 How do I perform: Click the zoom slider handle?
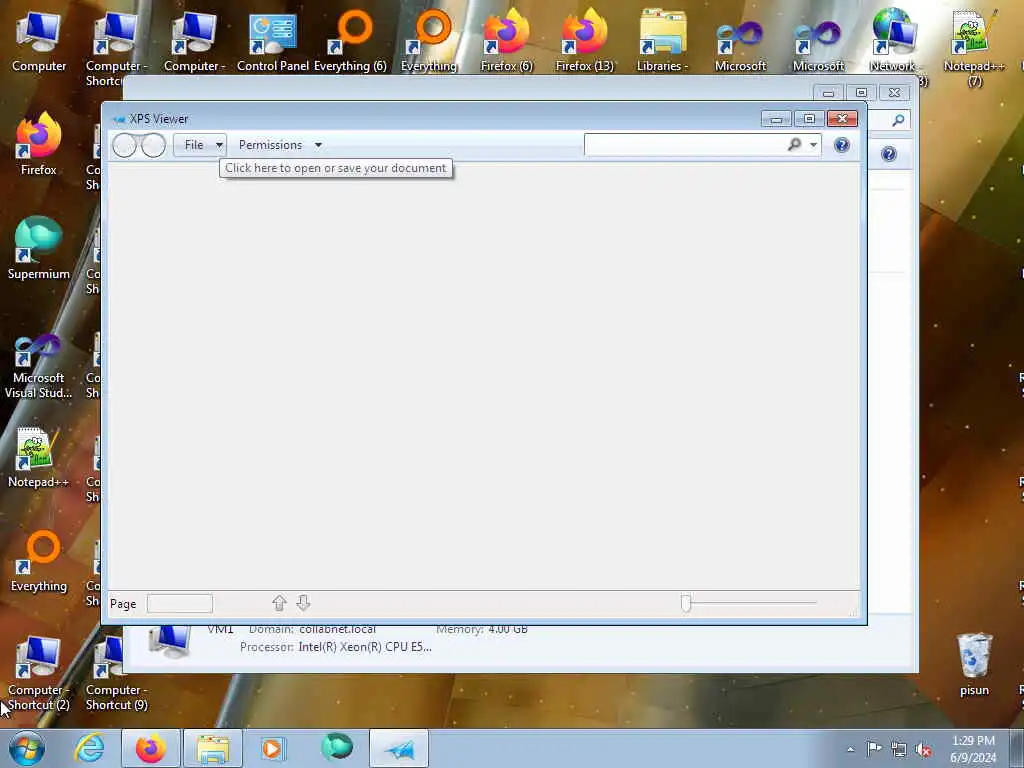(x=686, y=603)
